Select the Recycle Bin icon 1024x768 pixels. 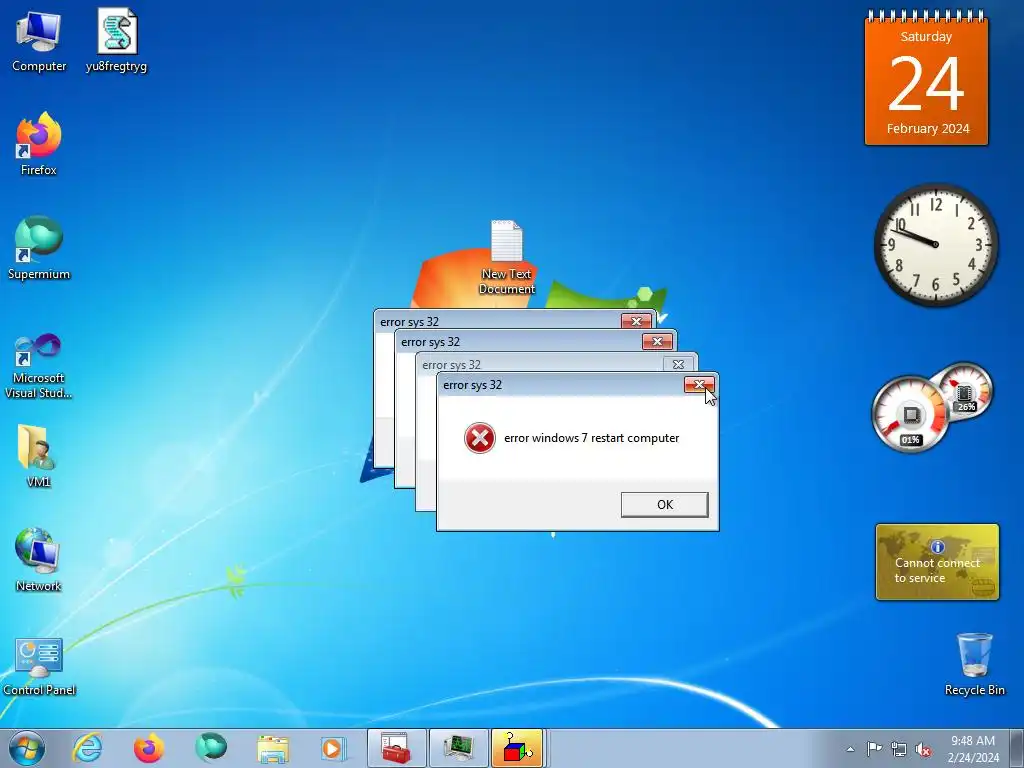(x=974, y=664)
